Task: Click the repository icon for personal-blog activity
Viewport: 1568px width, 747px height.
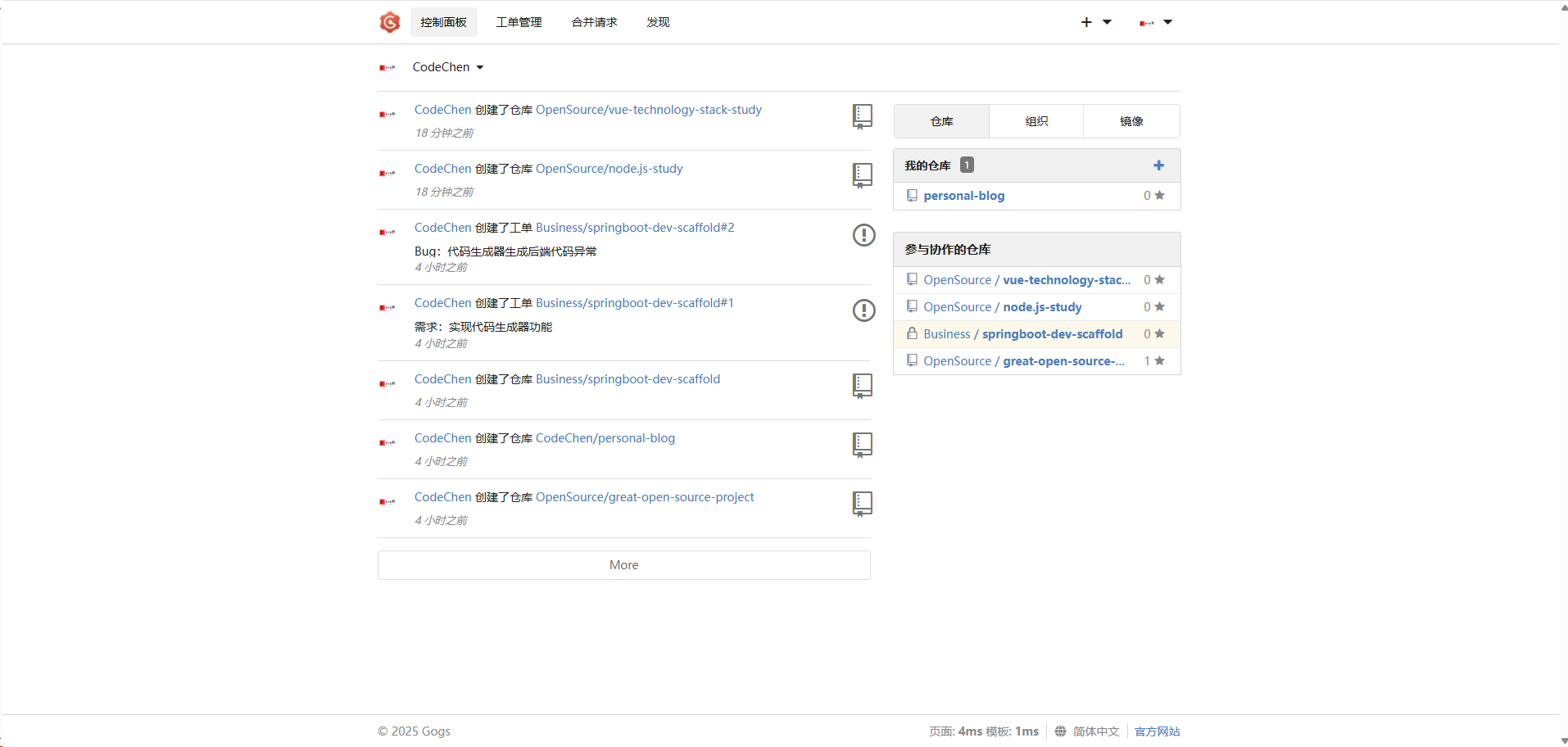Action: pos(862,445)
